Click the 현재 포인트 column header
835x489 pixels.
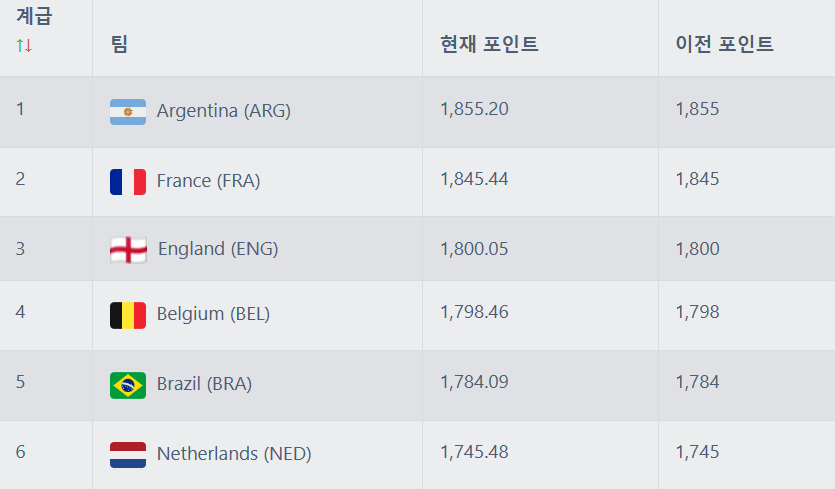489,45
